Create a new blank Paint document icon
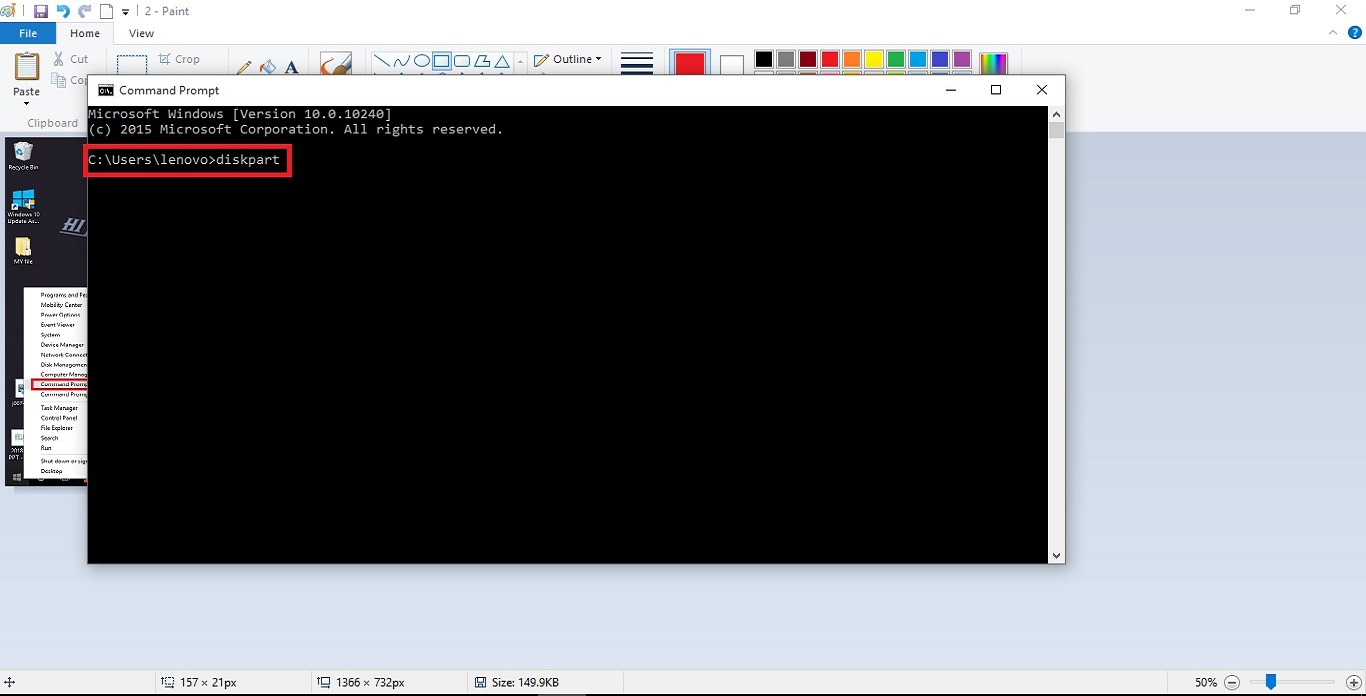This screenshot has width=1366, height=696. (x=106, y=11)
